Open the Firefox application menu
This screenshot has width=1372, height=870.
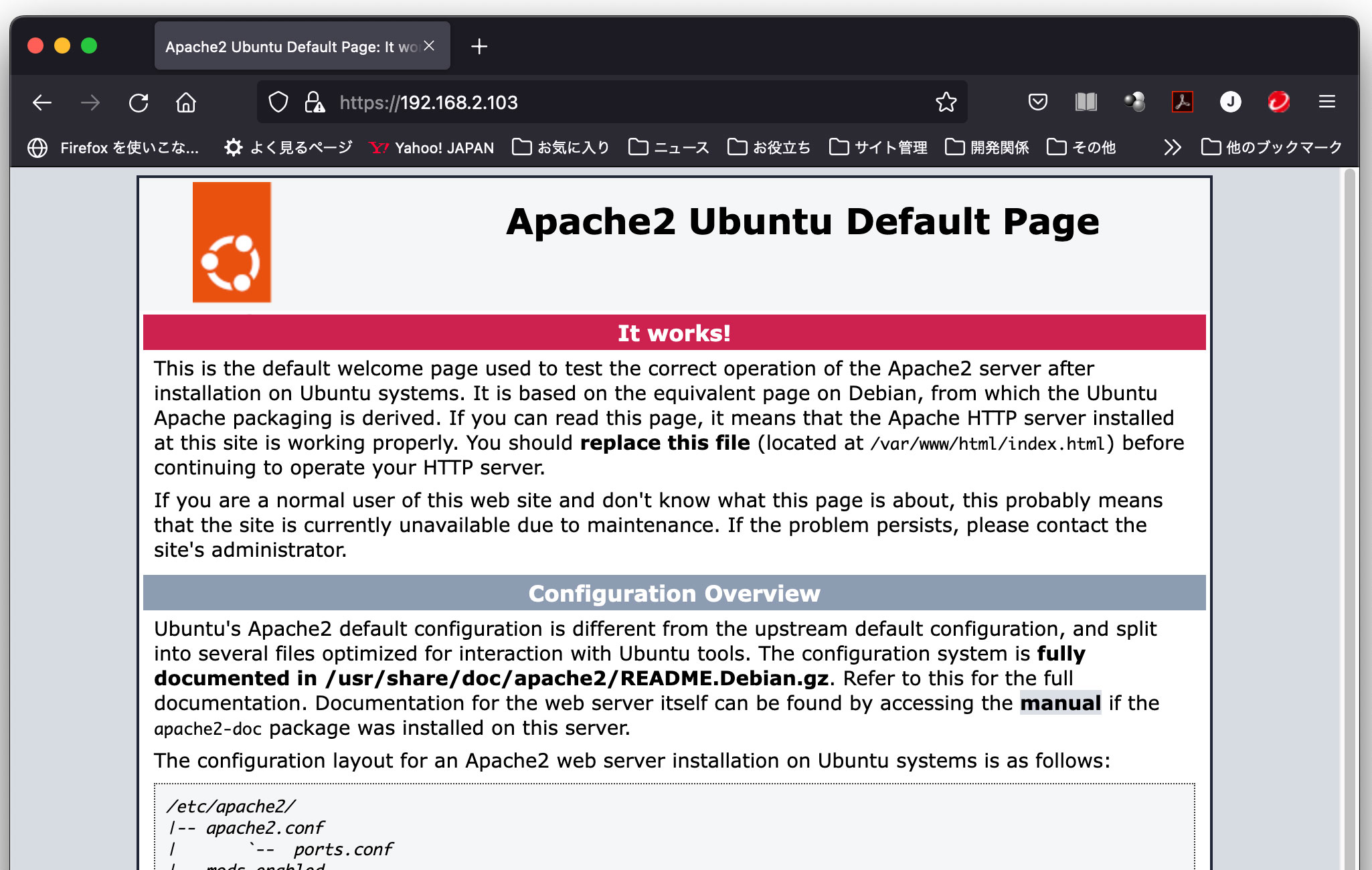click(x=1327, y=102)
